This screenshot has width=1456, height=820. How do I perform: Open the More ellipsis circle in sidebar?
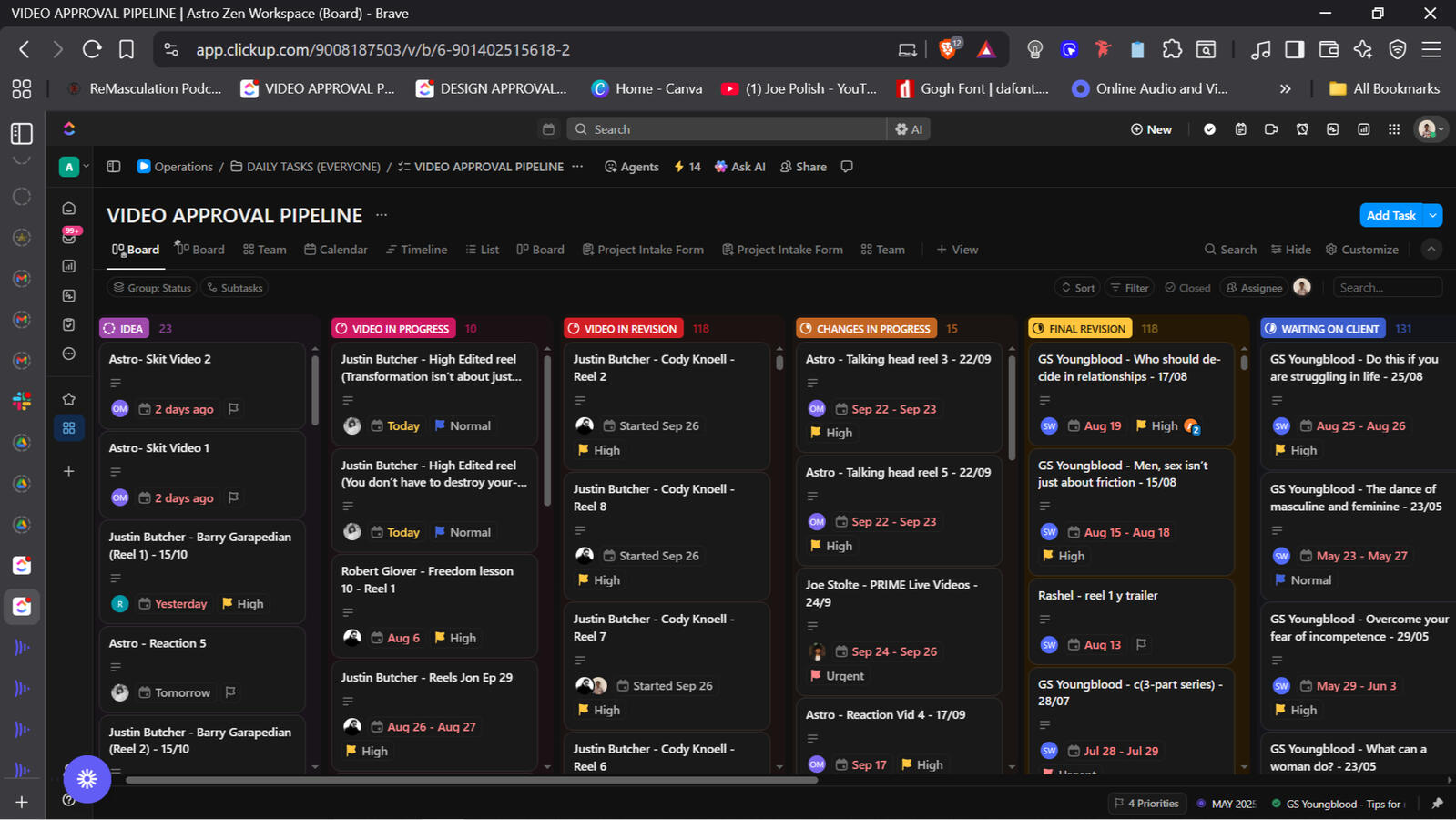point(69,354)
